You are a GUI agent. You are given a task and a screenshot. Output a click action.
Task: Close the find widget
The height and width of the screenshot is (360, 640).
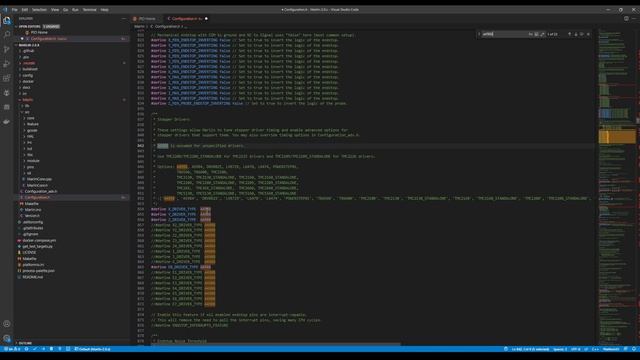point(588,34)
